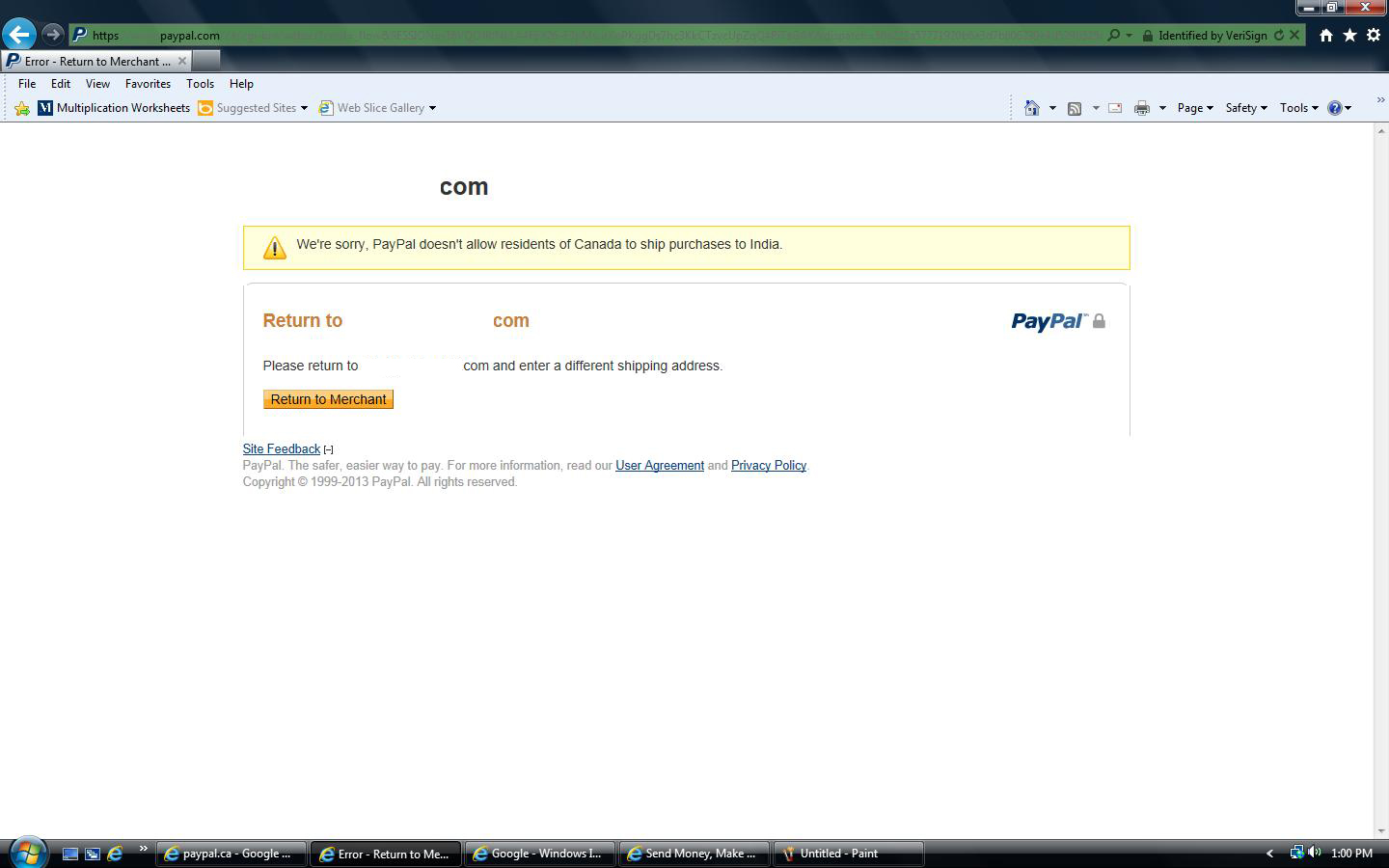This screenshot has height=868, width=1389.
Task: Collapse the Site Feedback [-] toggle
Action: [x=329, y=449]
